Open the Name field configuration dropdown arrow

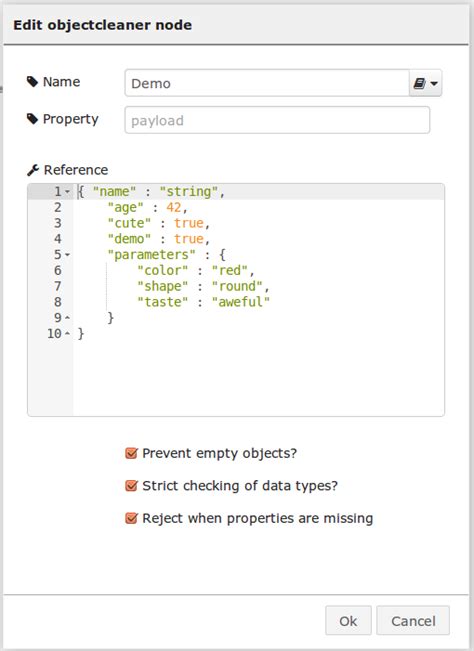tap(434, 83)
